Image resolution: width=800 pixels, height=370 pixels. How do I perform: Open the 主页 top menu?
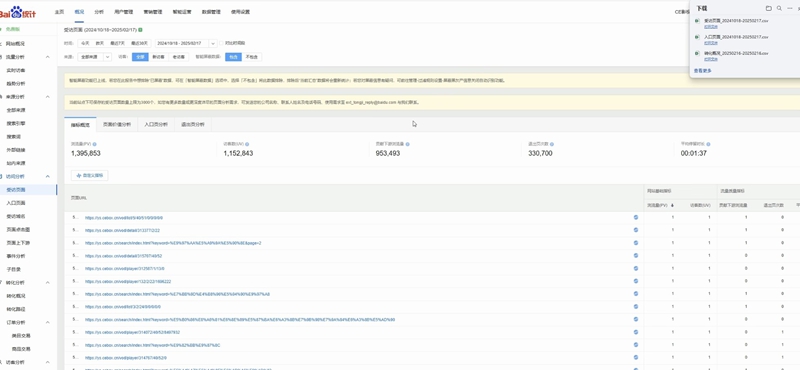point(59,11)
